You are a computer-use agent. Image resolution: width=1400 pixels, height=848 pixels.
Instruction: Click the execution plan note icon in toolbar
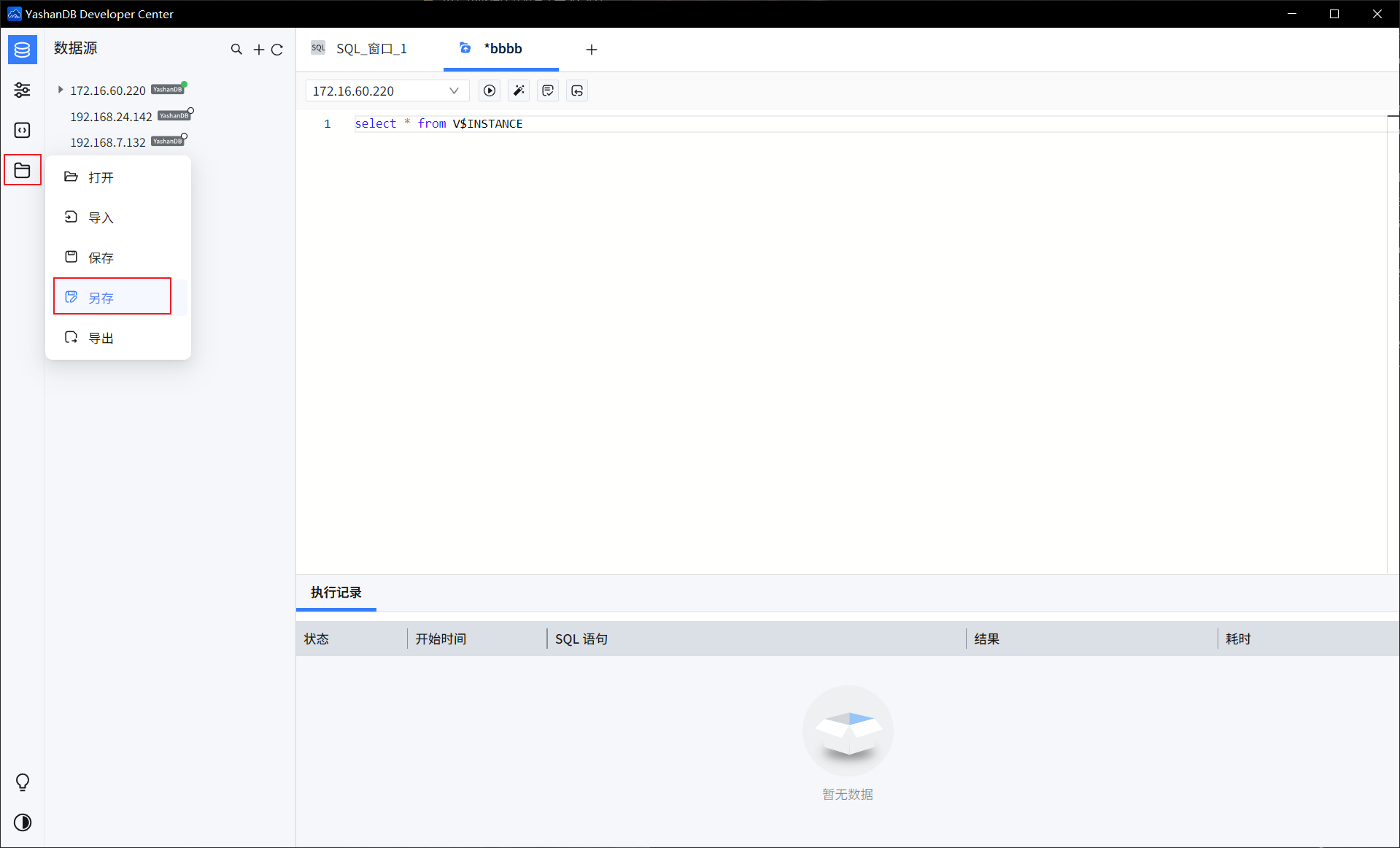pos(547,90)
